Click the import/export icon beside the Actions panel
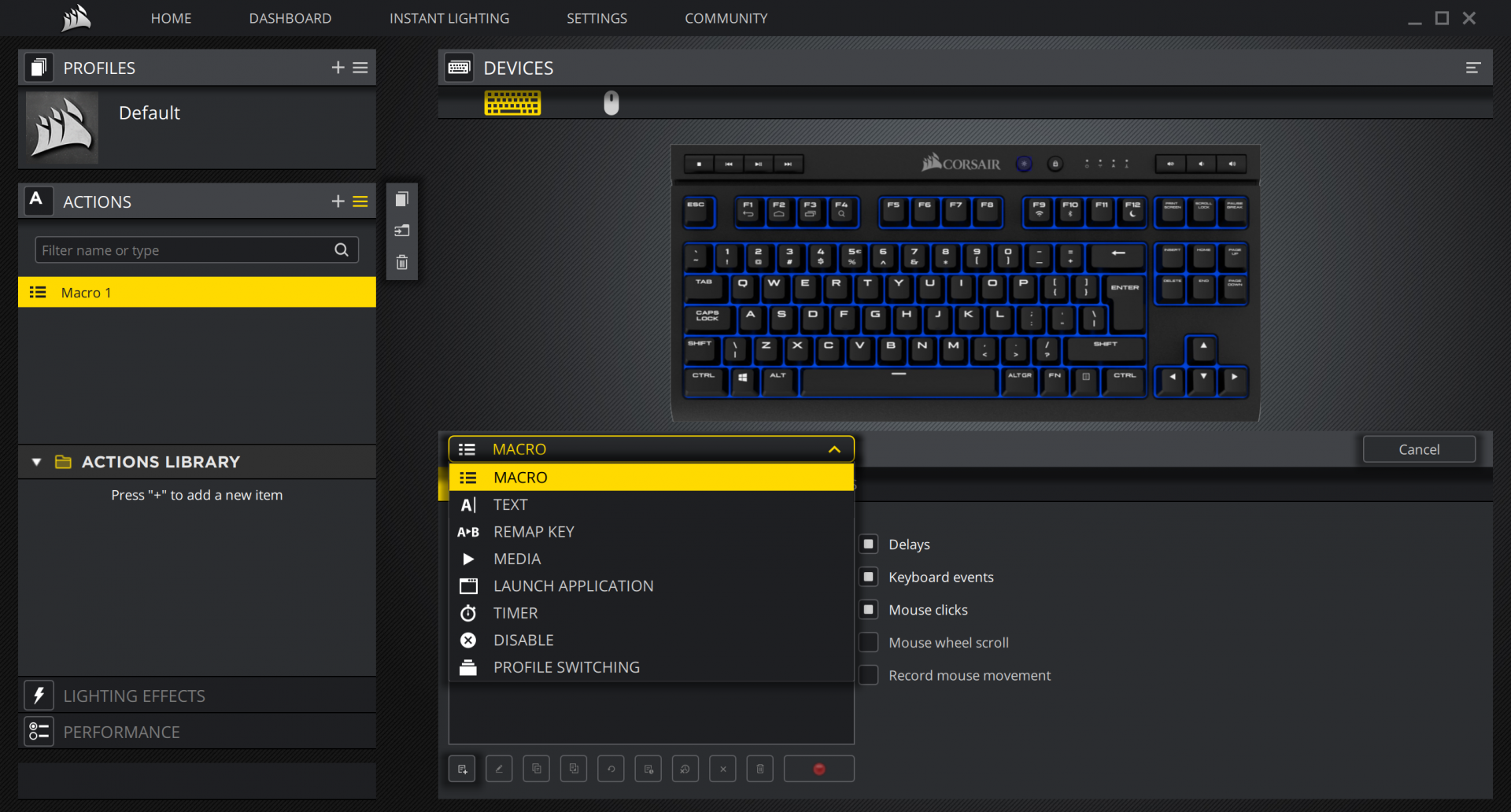Screen dimensions: 1511x812 (x=402, y=231)
